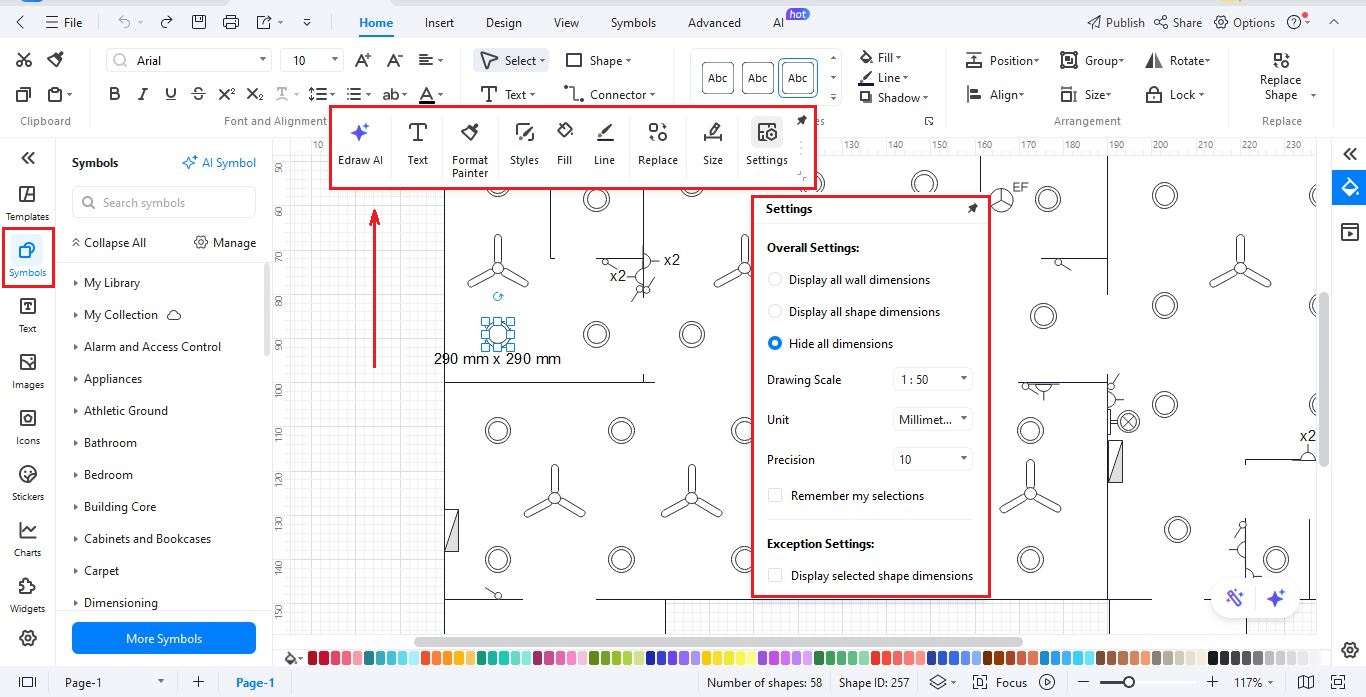
Task: Activate the Format Painter in floating toolbar
Action: 470,149
